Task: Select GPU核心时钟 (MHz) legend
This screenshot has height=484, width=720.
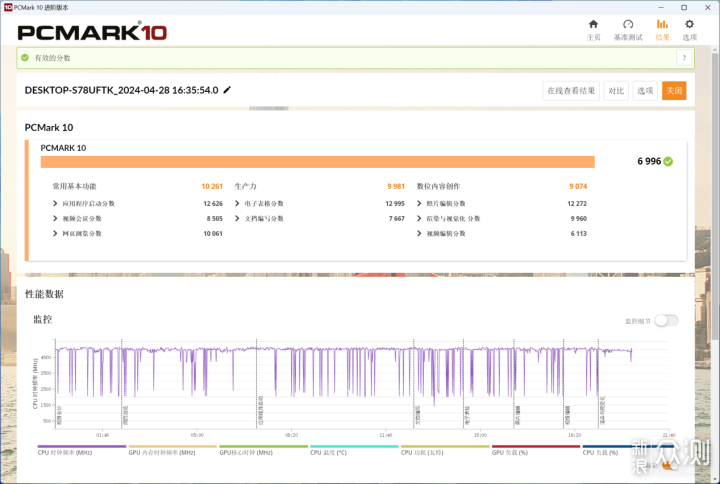Action: pos(264,450)
